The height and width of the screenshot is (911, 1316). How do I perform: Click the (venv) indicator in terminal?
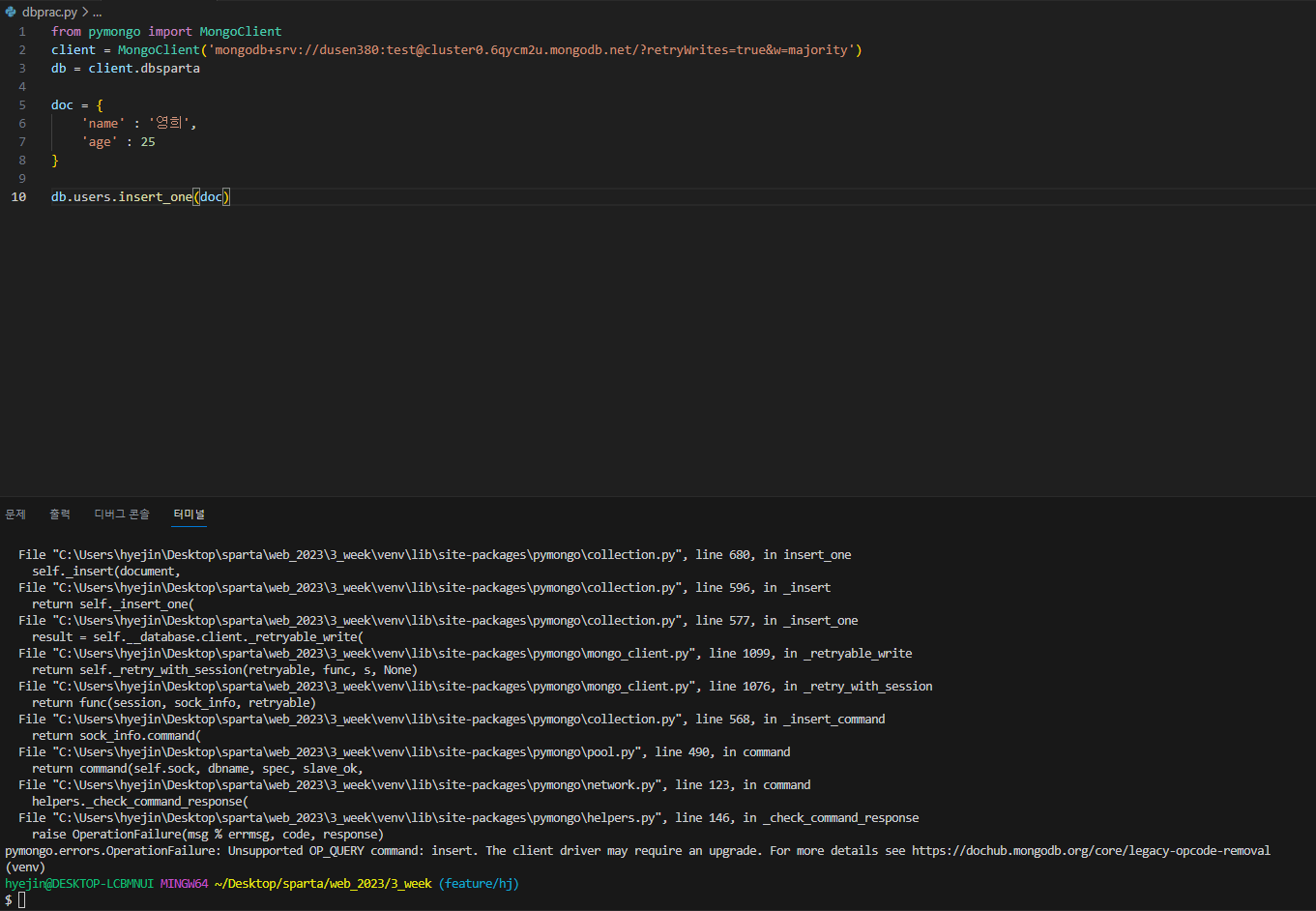25,867
